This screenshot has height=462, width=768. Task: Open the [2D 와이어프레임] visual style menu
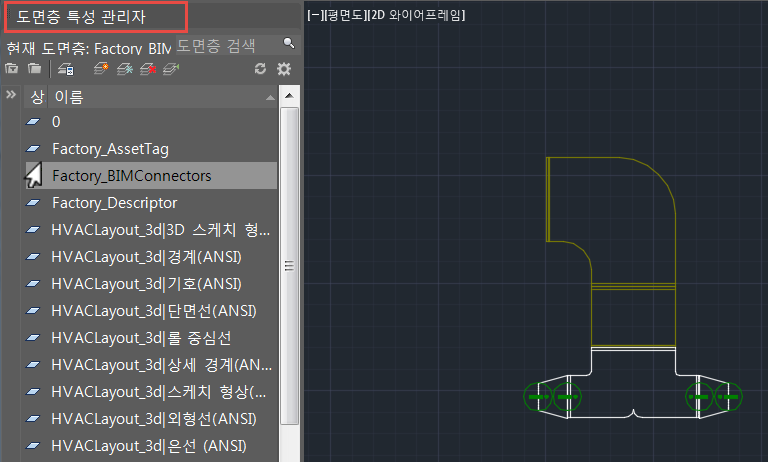tap(416, 15)
